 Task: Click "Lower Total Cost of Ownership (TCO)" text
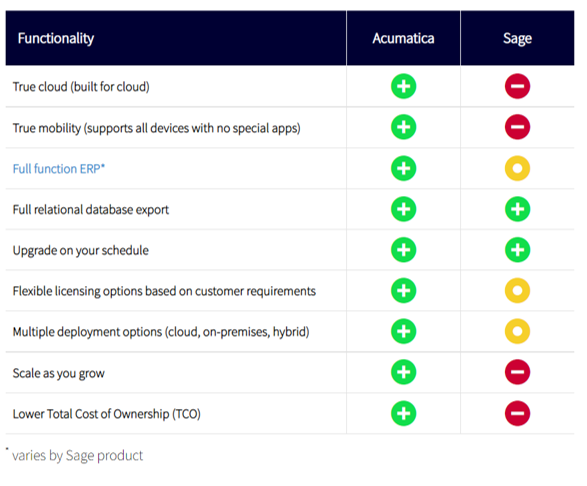107,414
